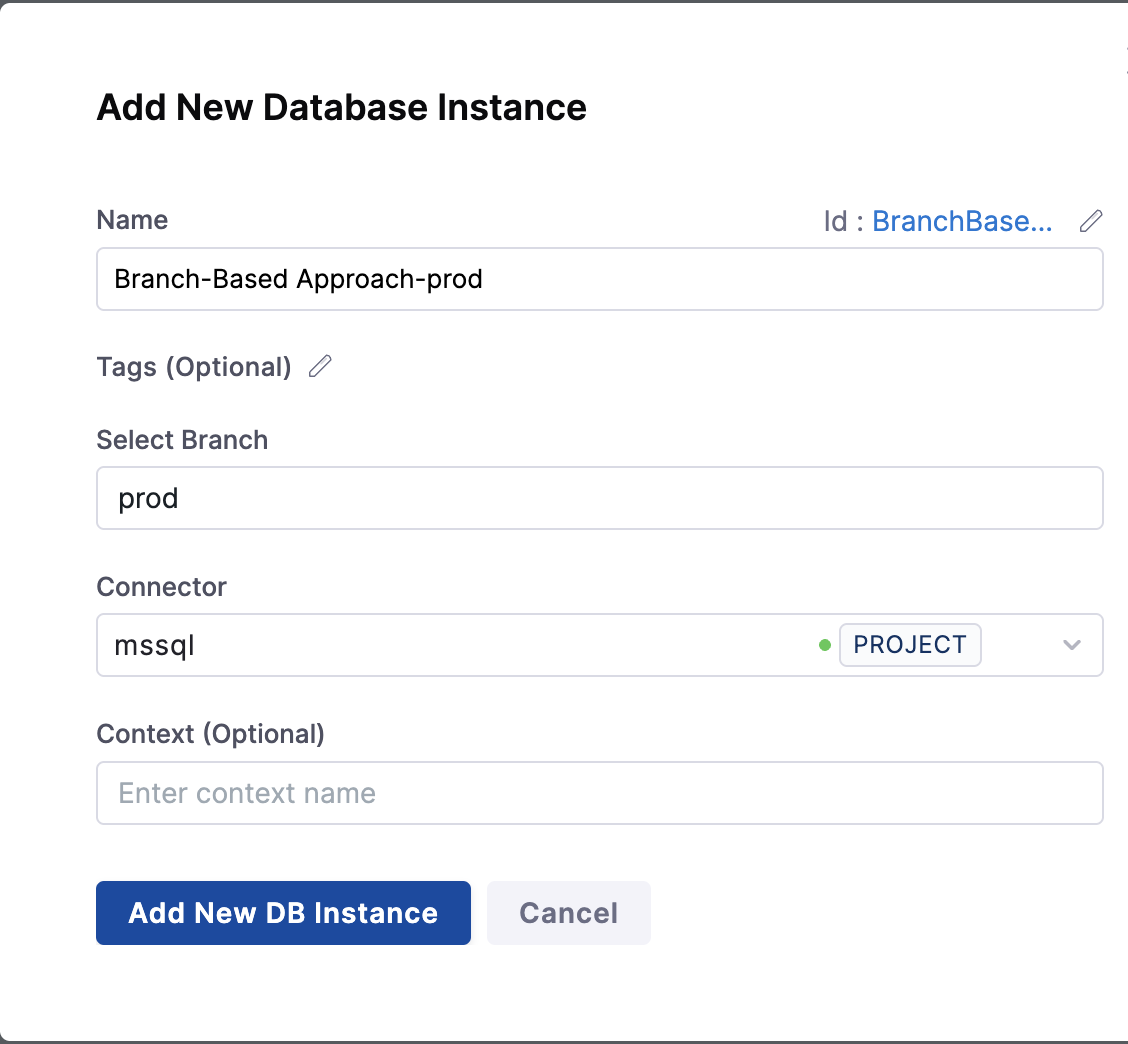This screenshot has width=1128, height=1044.
Task: Click the Add New Database Instance heading
Action: [x=341, y=107]
